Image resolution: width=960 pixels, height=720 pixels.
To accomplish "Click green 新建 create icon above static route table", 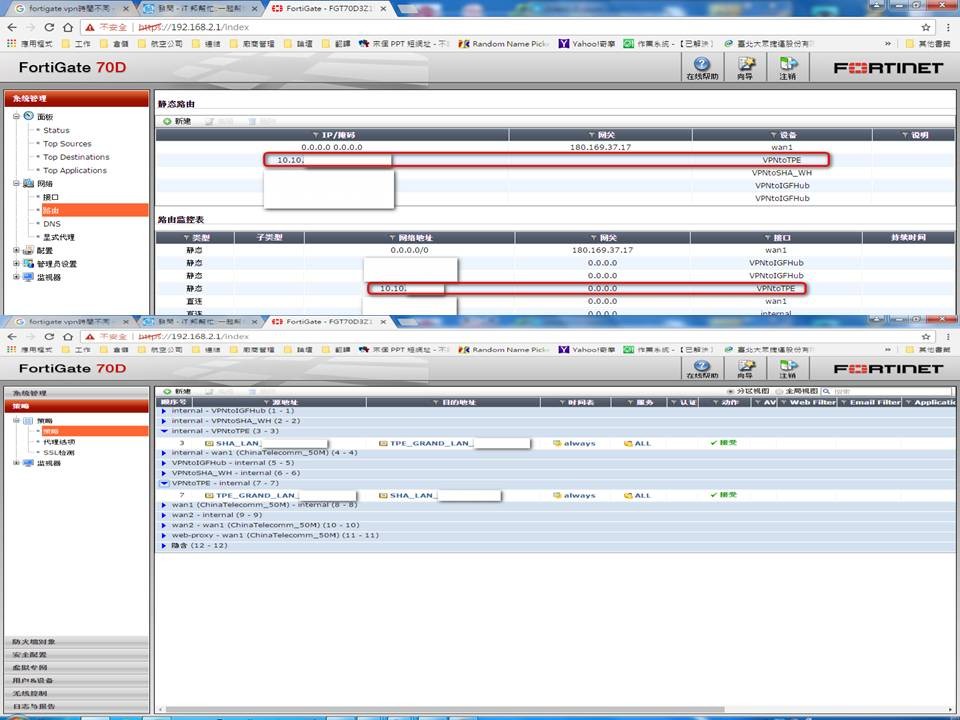I will coord(167,121).
